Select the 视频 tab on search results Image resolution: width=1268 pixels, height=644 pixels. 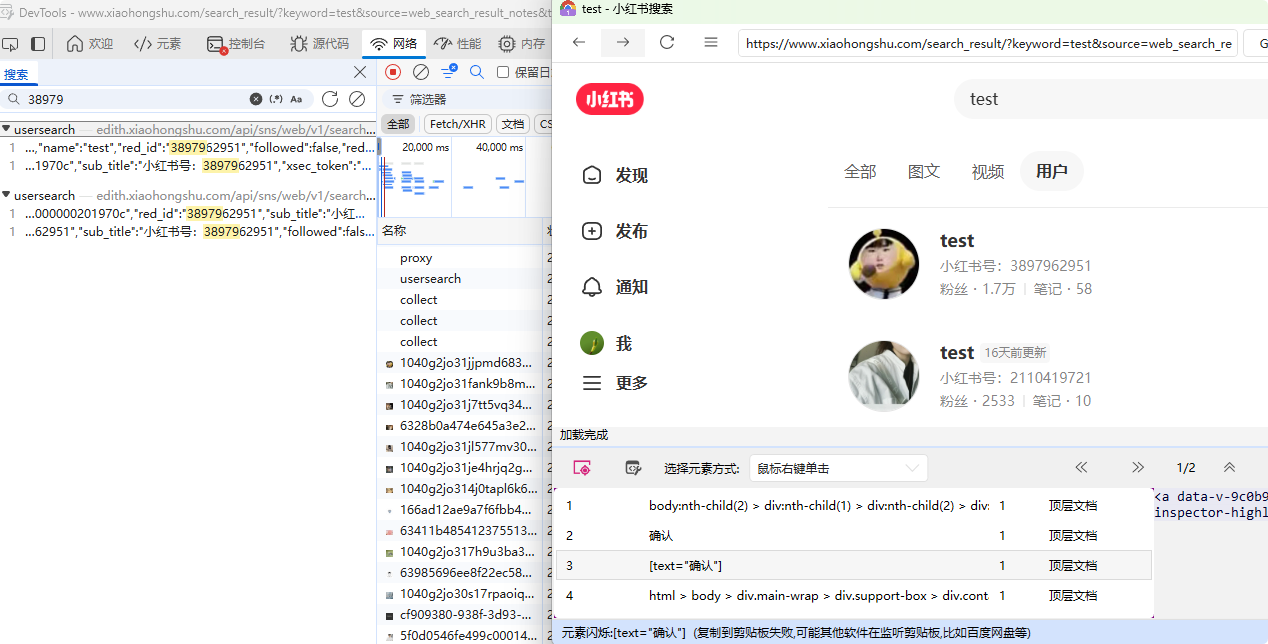(x=987, y=172)
